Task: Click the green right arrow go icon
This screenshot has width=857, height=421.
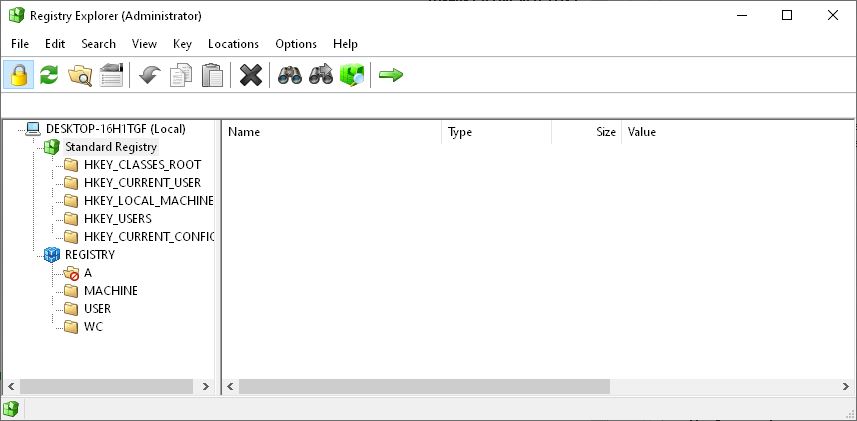Action: [391, 75]
